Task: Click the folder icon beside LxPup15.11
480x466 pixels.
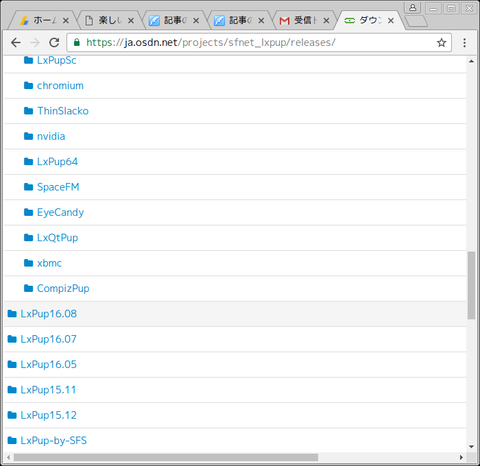Action: 12,390
